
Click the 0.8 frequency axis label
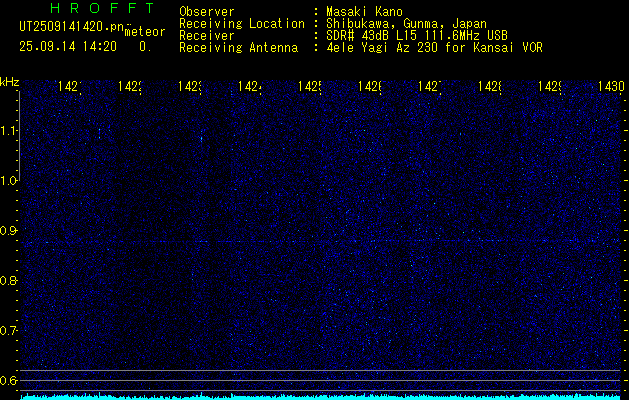9,280
